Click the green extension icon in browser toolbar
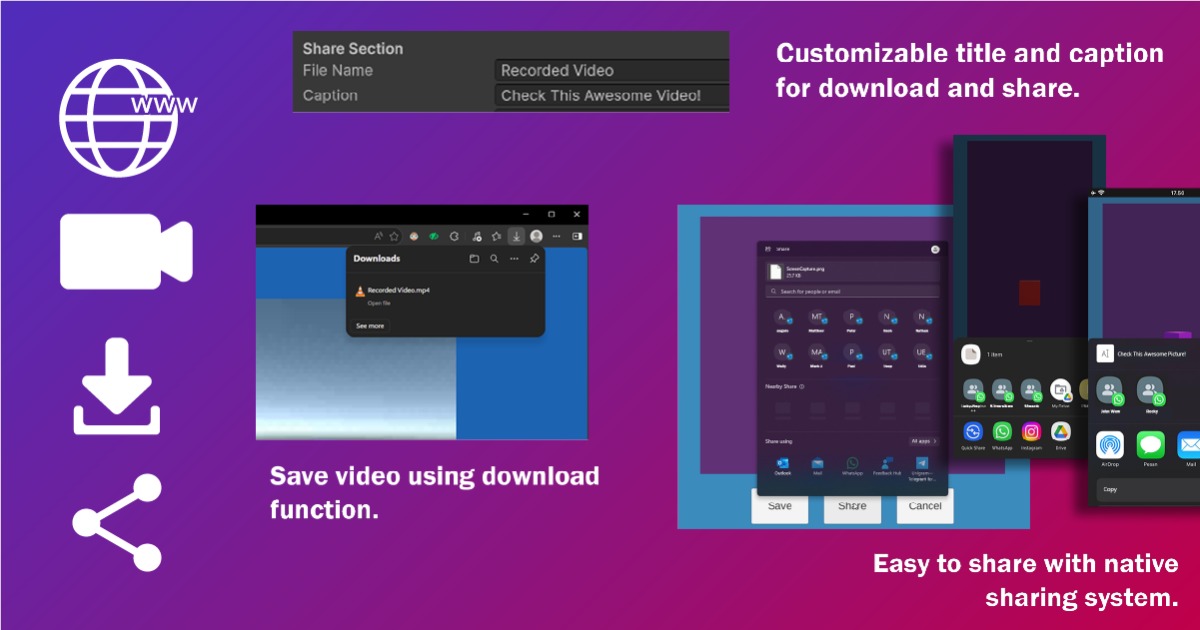1200x630 pixels. (434, 236)
